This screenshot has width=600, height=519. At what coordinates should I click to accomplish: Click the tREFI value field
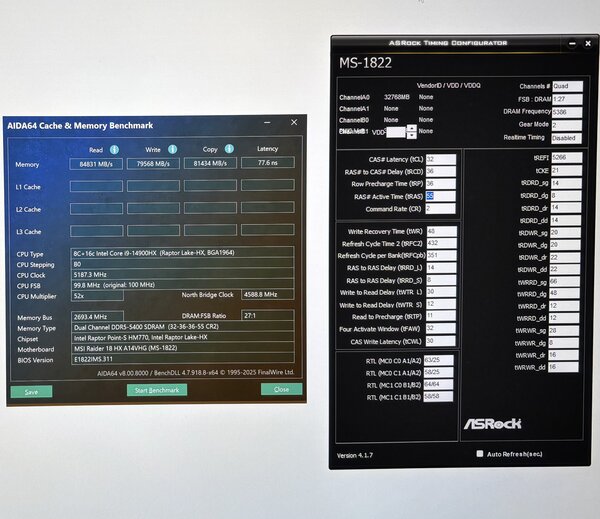(x=567, y=157)
